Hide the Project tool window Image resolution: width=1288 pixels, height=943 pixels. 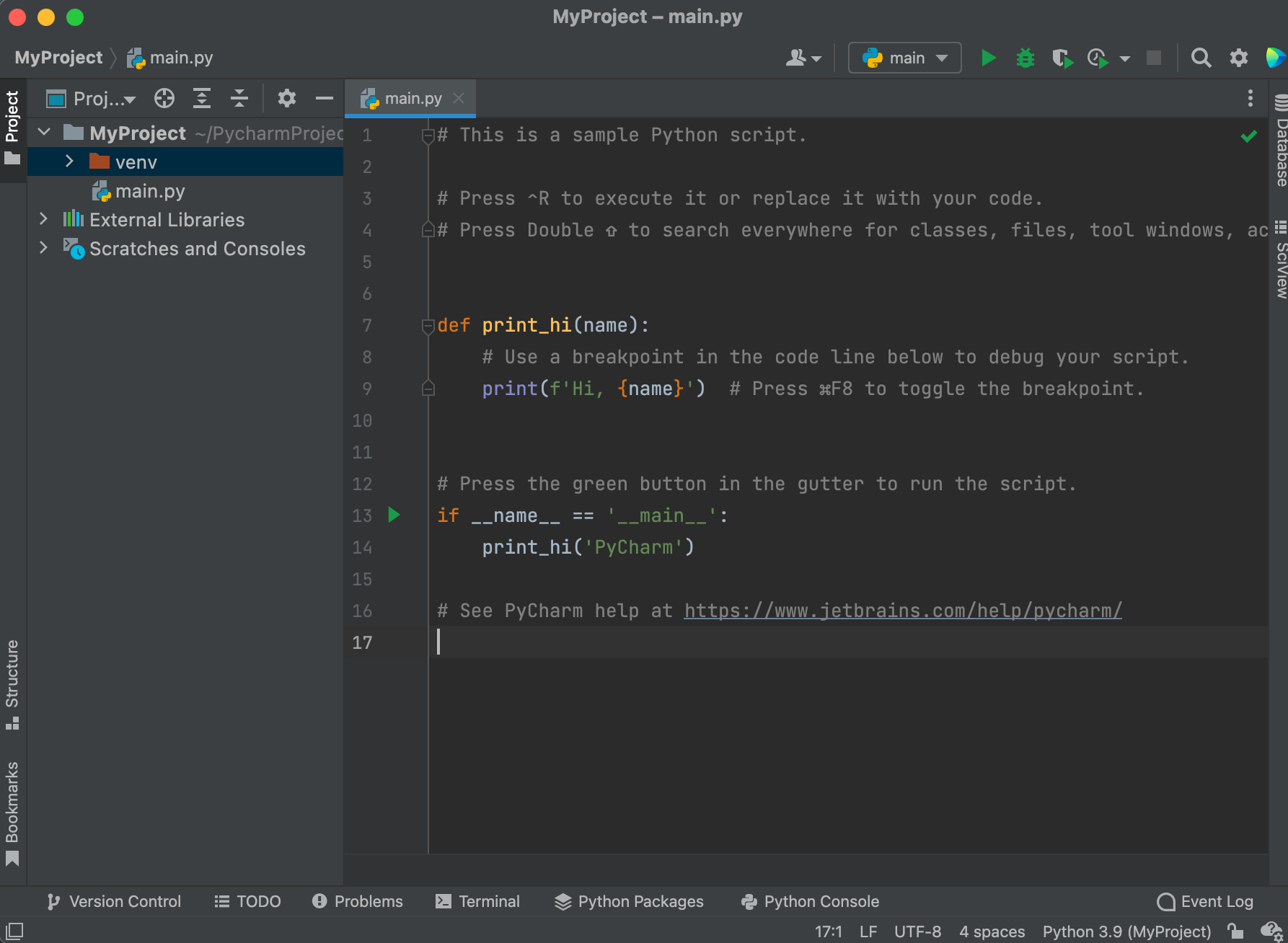(x=325, y=98)
